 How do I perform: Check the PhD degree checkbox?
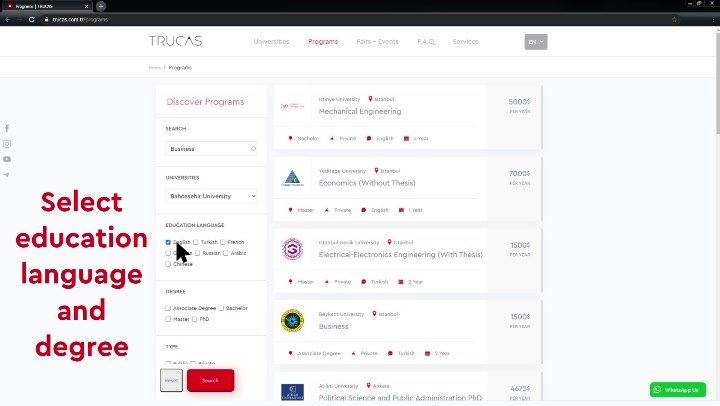pyautogui.click(x=195, y=319)
